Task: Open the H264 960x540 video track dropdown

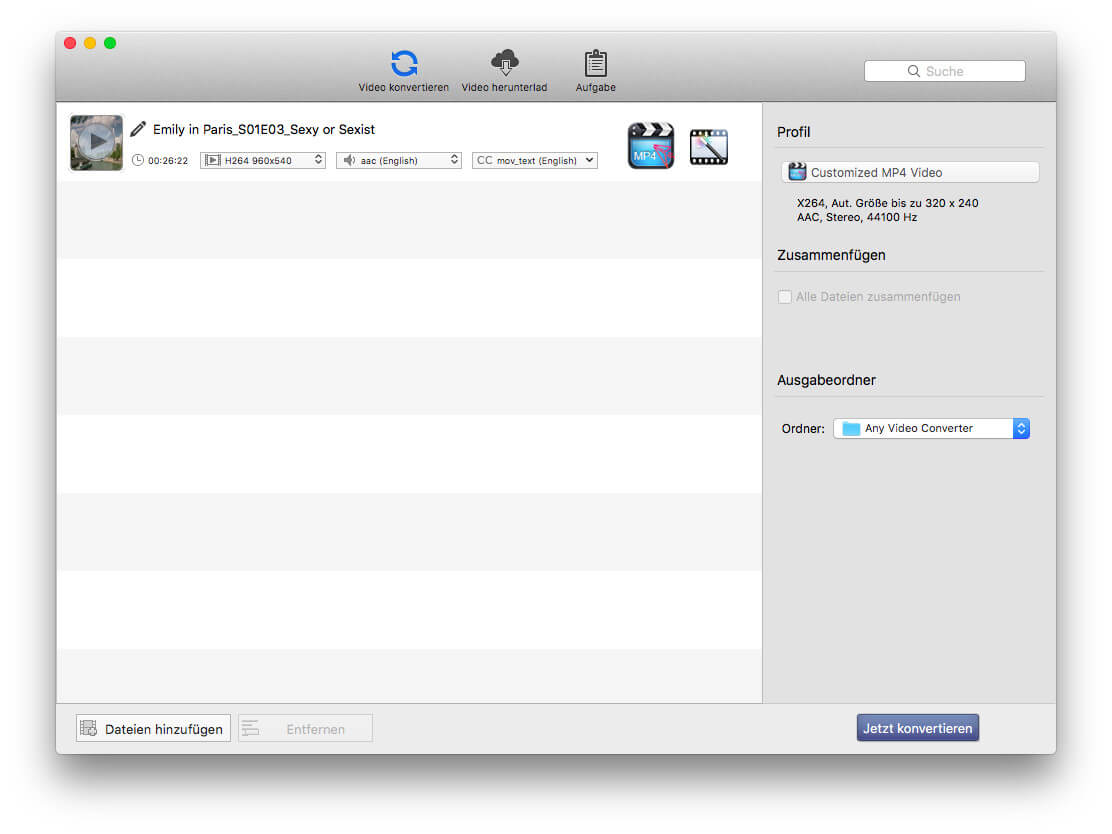Action: tap(262, 160)
